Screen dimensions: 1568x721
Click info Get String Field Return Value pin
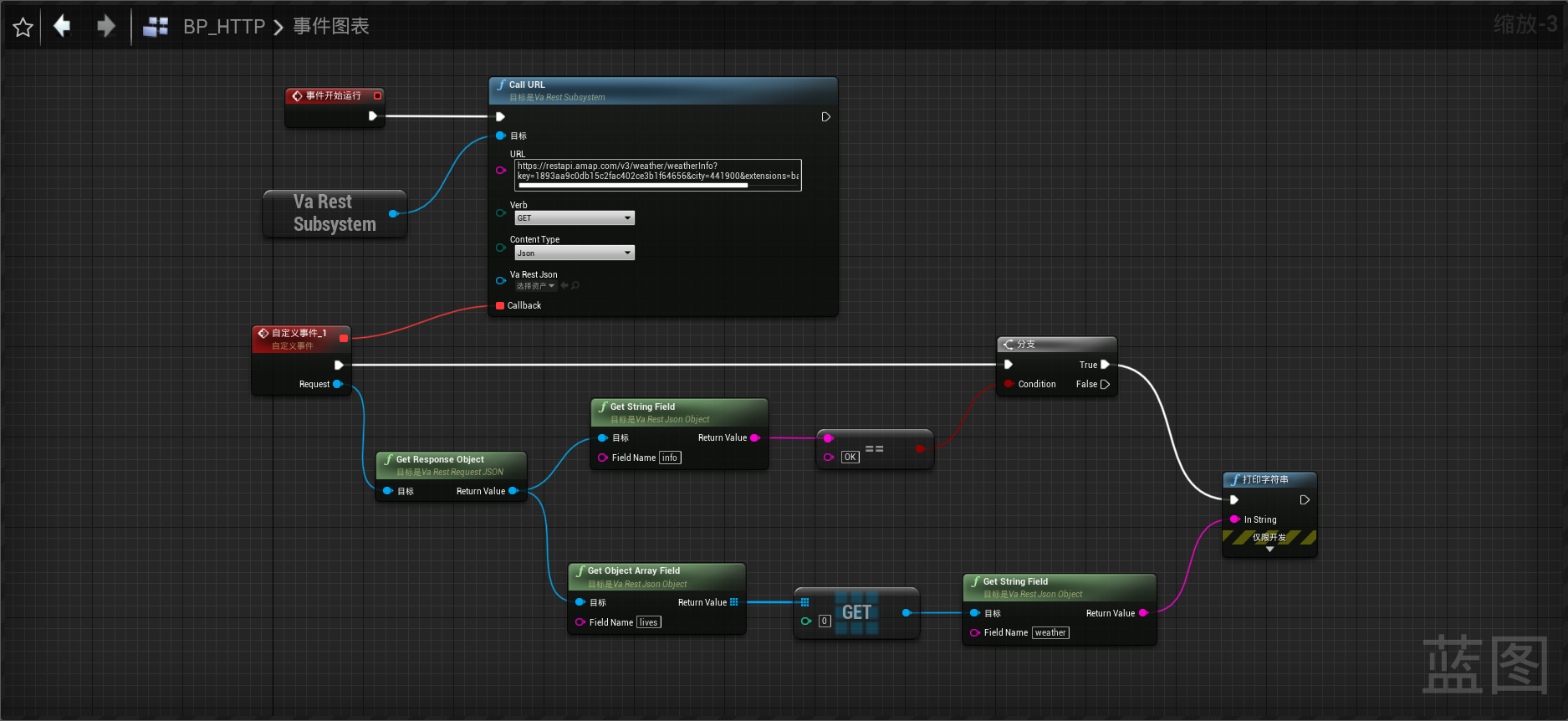[754, 437]
